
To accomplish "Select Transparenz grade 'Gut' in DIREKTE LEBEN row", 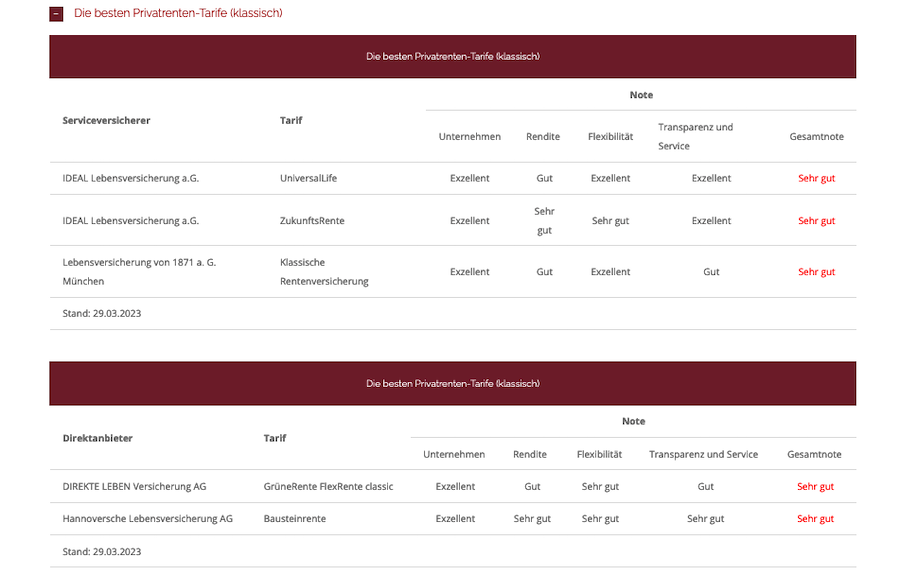I will (x=705, y=487).
